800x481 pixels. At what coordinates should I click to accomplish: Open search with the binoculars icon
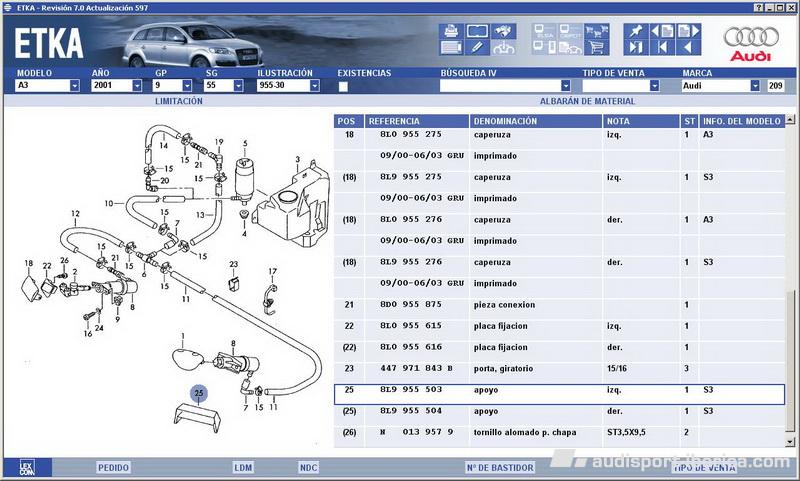pos(503,31)
